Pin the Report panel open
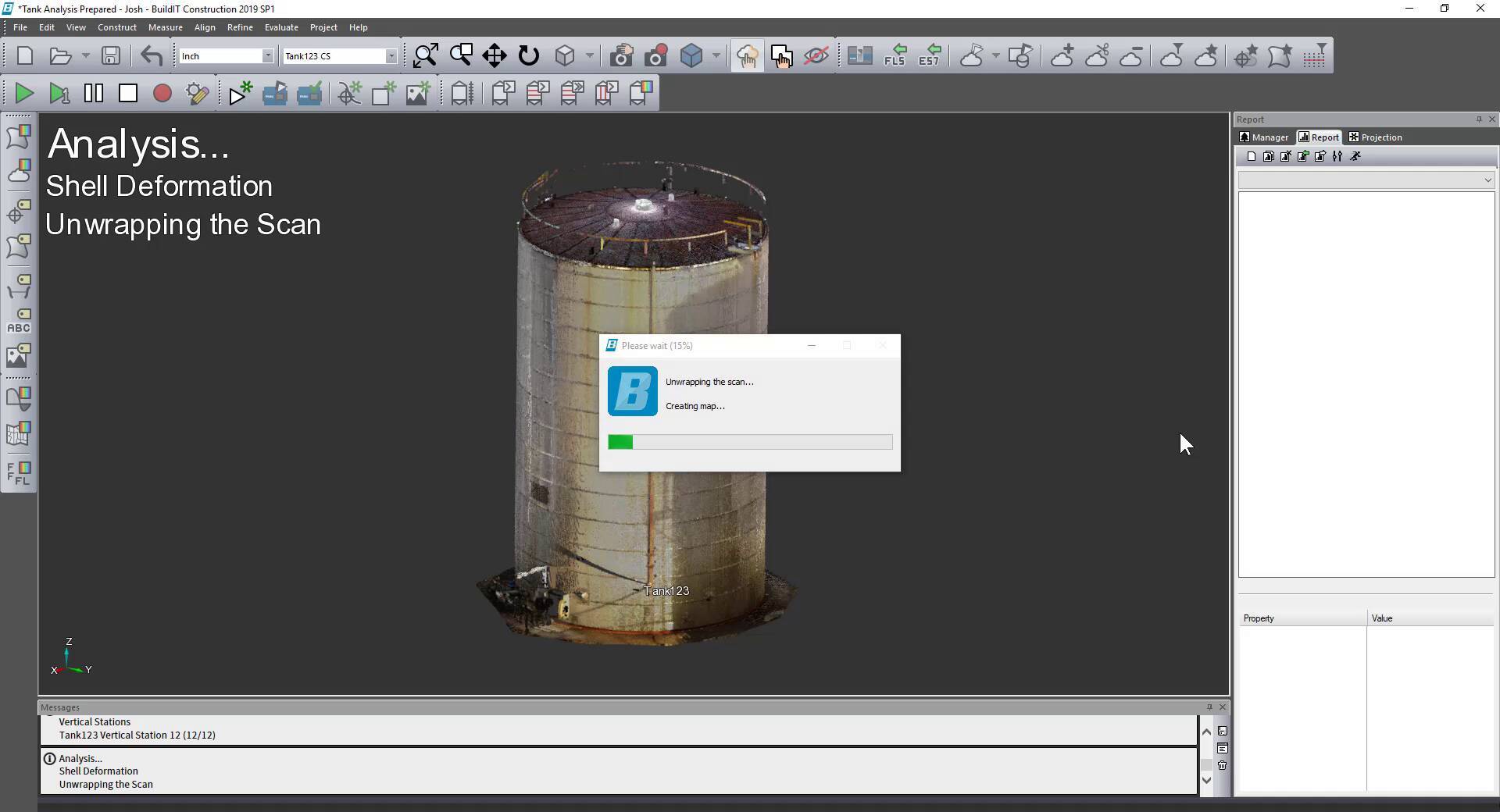The height and width of the screenshot is (812, 1500). pos(1479,119)
